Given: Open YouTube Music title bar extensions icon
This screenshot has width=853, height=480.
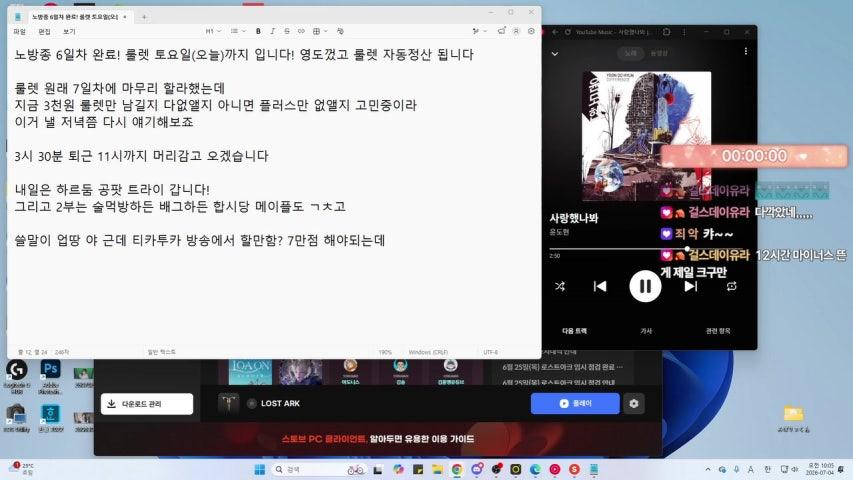Looking at the screenshot, I should coord(667,32).
